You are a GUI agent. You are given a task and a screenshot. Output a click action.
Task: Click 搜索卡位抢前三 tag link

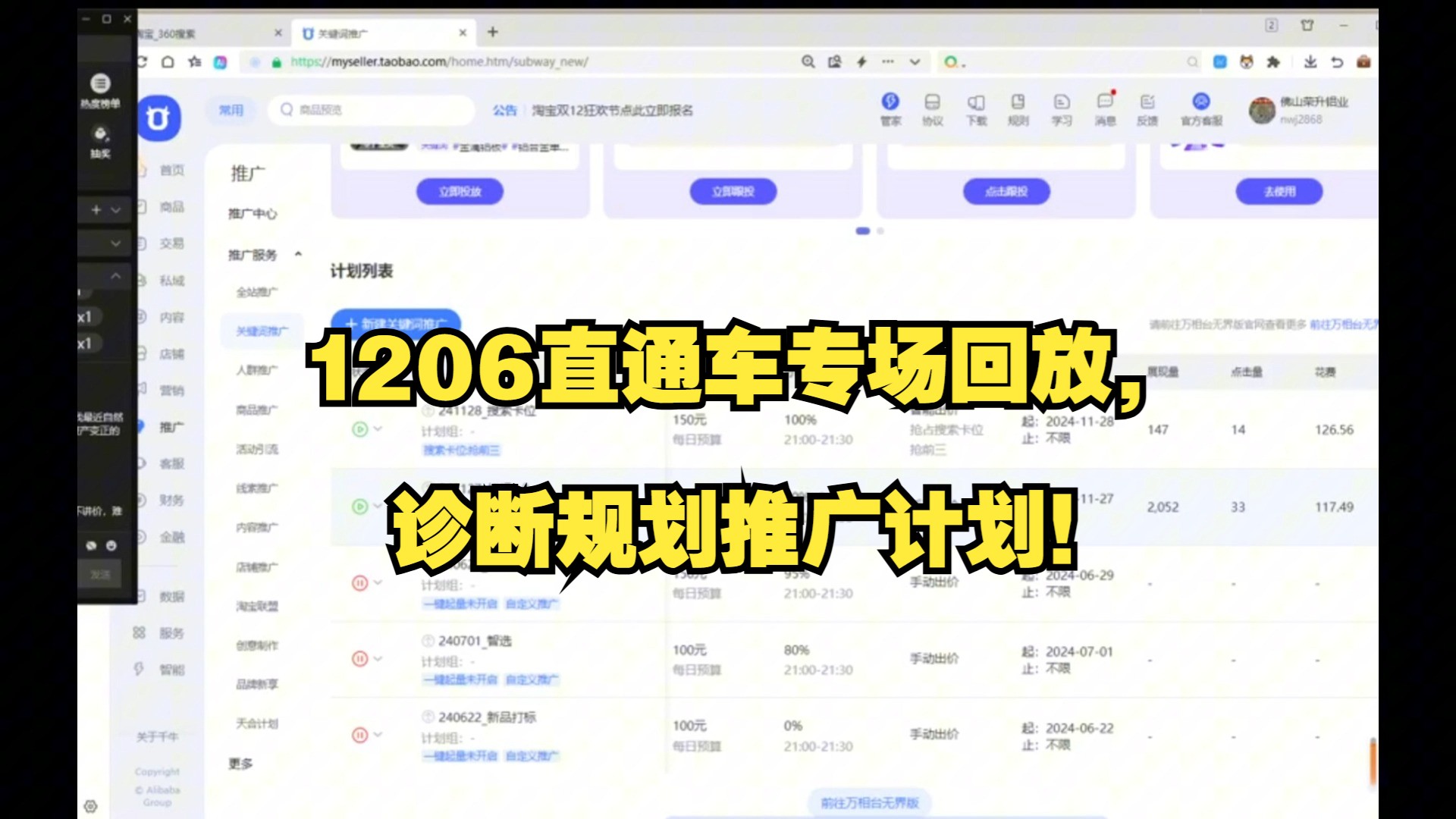[461, 450]
